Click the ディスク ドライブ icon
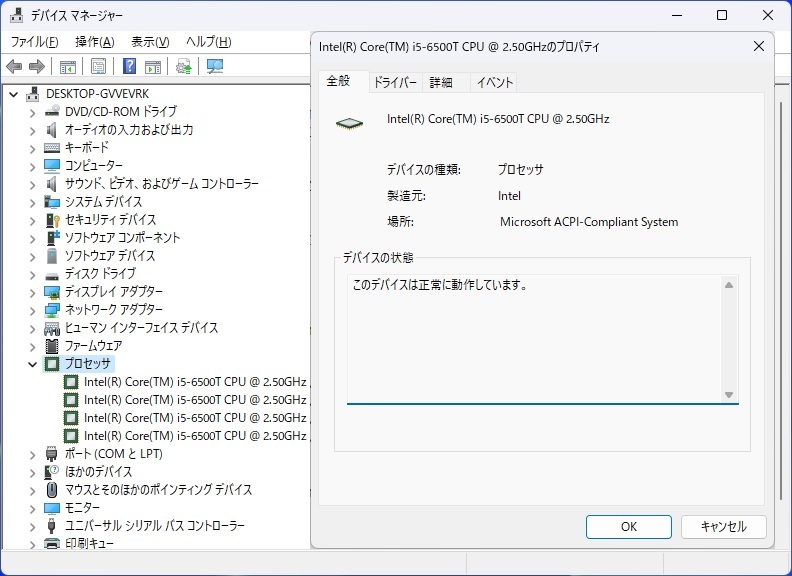The width and height of the screenshot is (792, 576). pos(52,276)
